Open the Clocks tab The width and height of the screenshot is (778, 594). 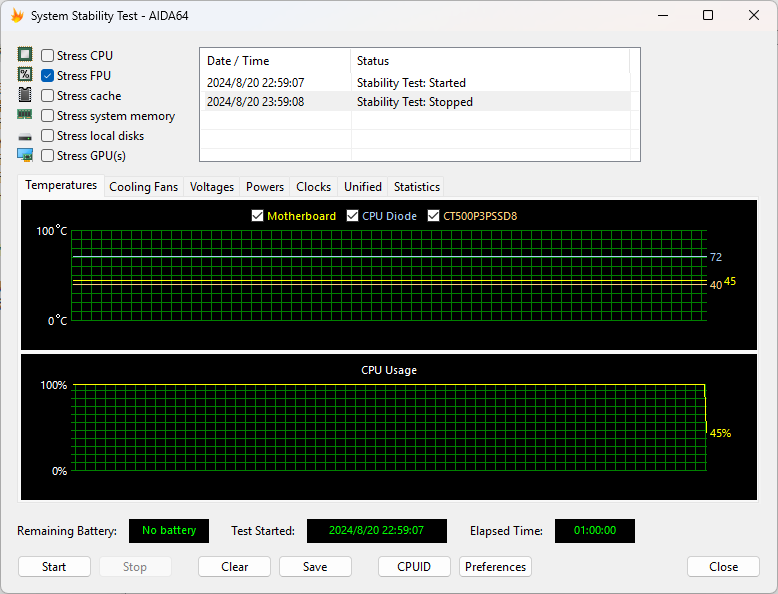tap(314, 187)
